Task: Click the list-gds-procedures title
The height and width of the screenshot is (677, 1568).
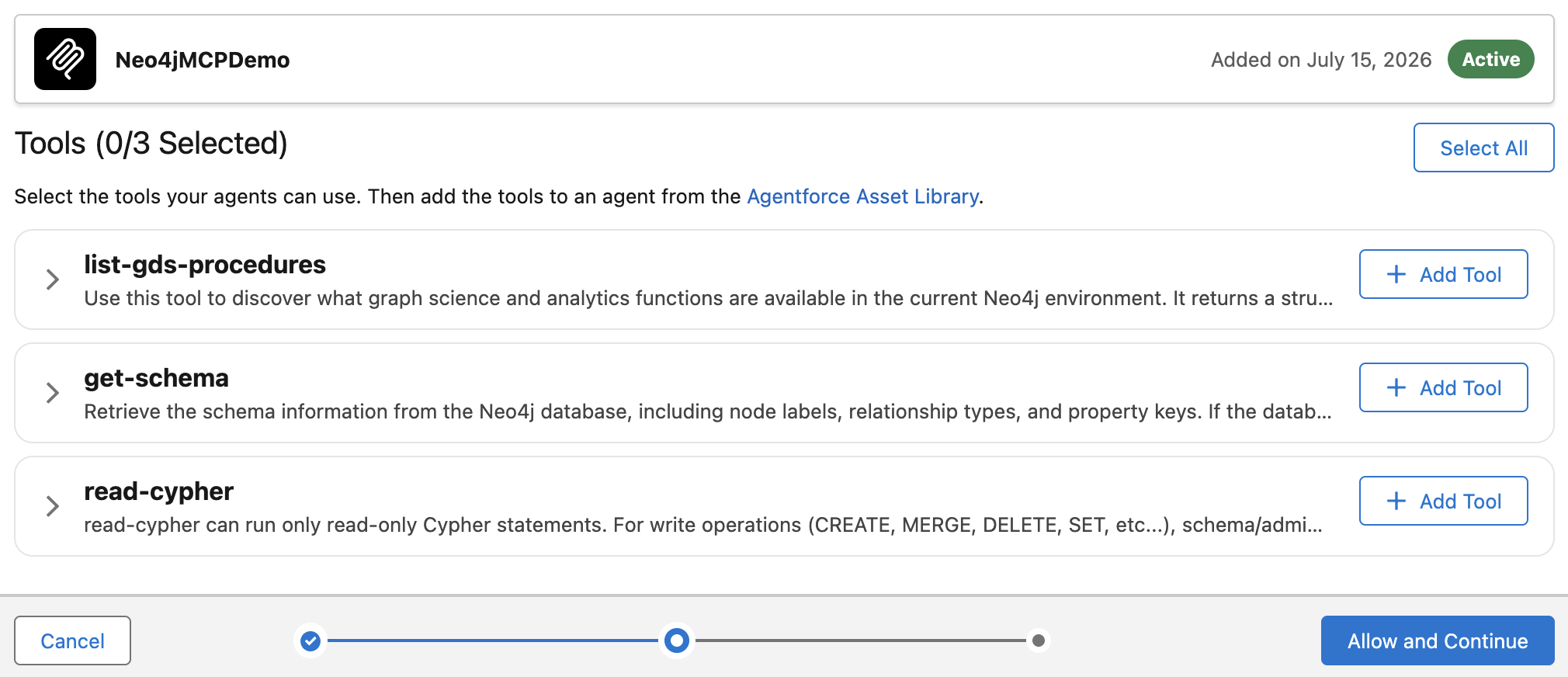Action: (x=205, y=265)
